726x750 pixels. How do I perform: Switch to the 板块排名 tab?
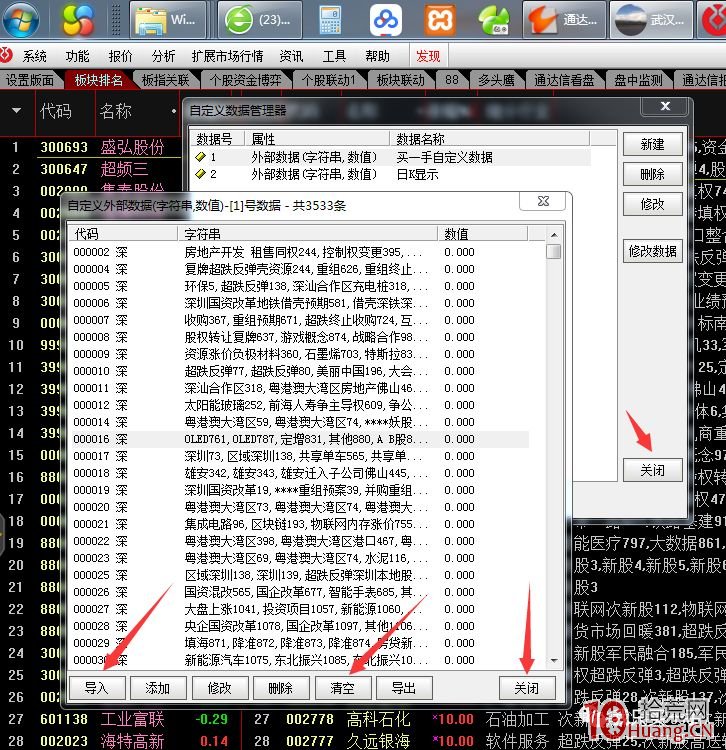[x=99, y=80]
